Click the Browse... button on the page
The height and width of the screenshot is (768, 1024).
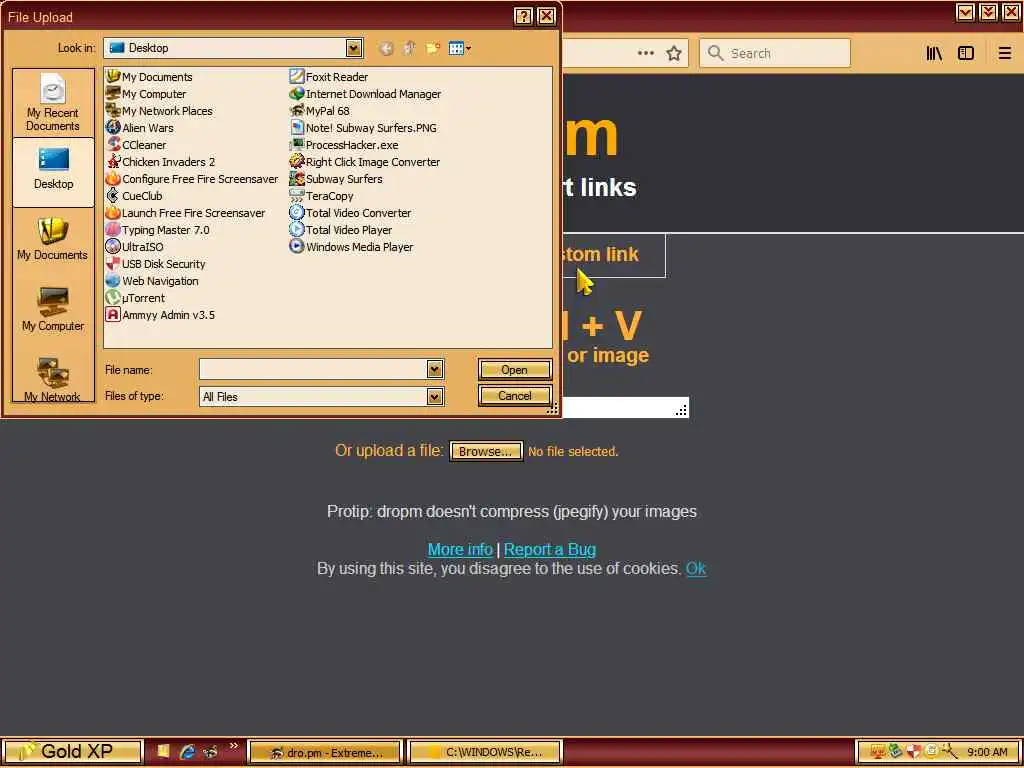point(485,451)
